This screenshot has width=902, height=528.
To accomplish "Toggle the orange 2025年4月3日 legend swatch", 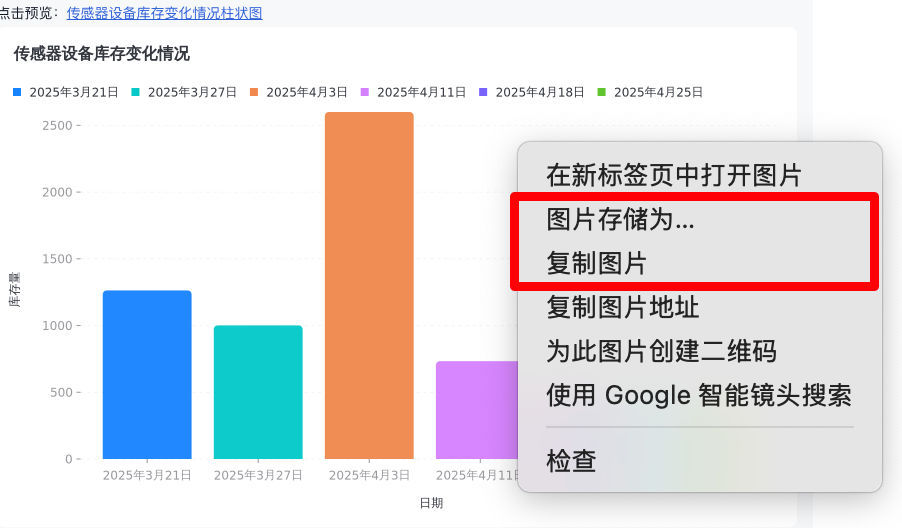I will [x=254, y=92].
